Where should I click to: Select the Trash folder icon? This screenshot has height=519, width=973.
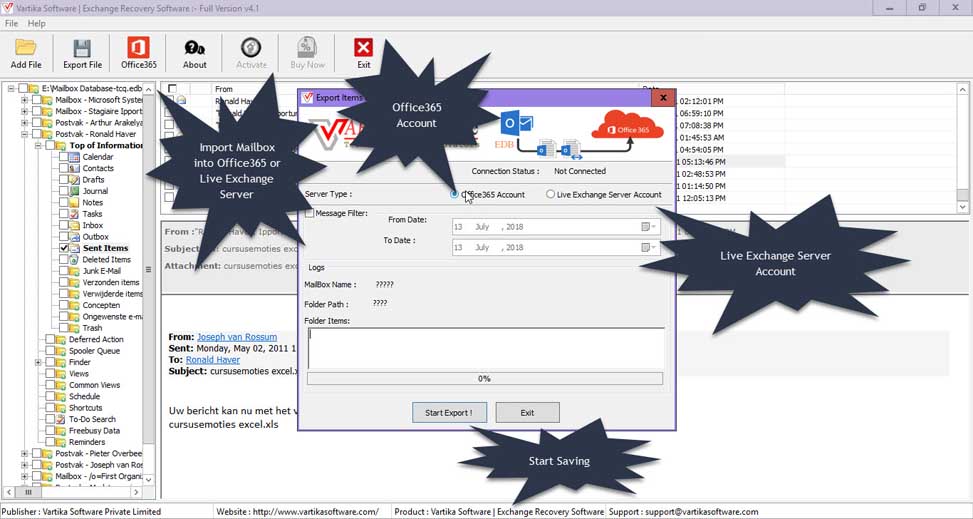[74, 328]
